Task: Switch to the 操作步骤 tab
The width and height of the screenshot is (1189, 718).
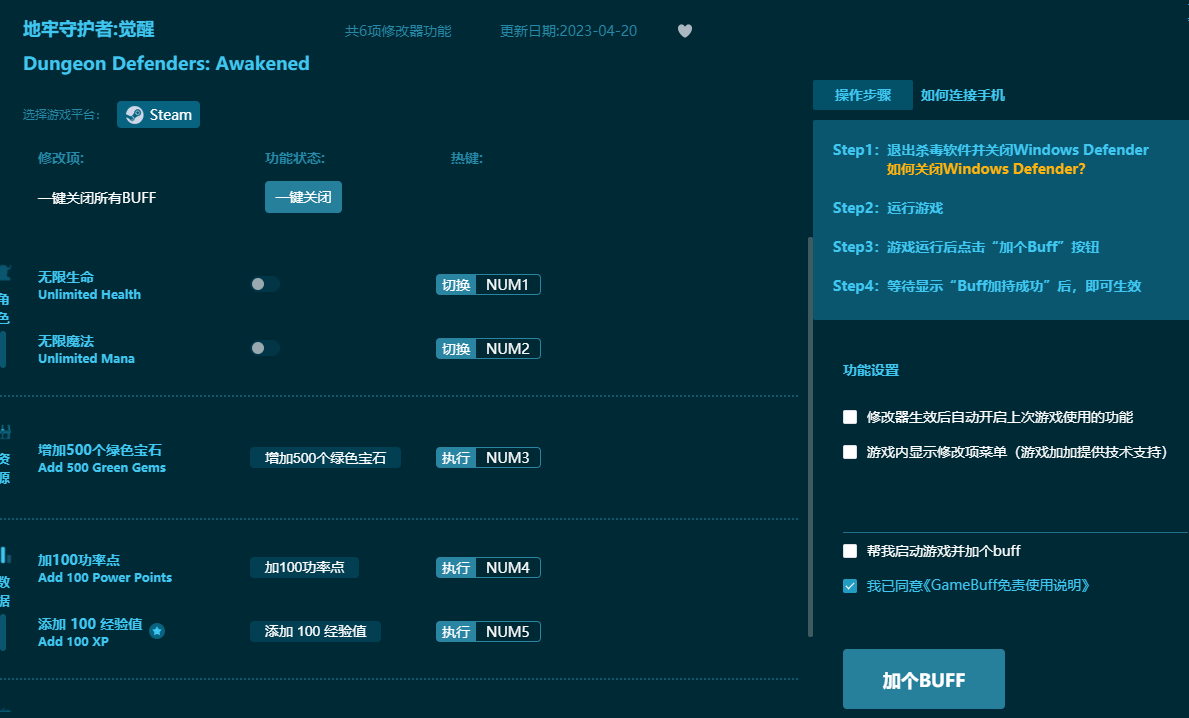Action: click(x=863, y=95)
